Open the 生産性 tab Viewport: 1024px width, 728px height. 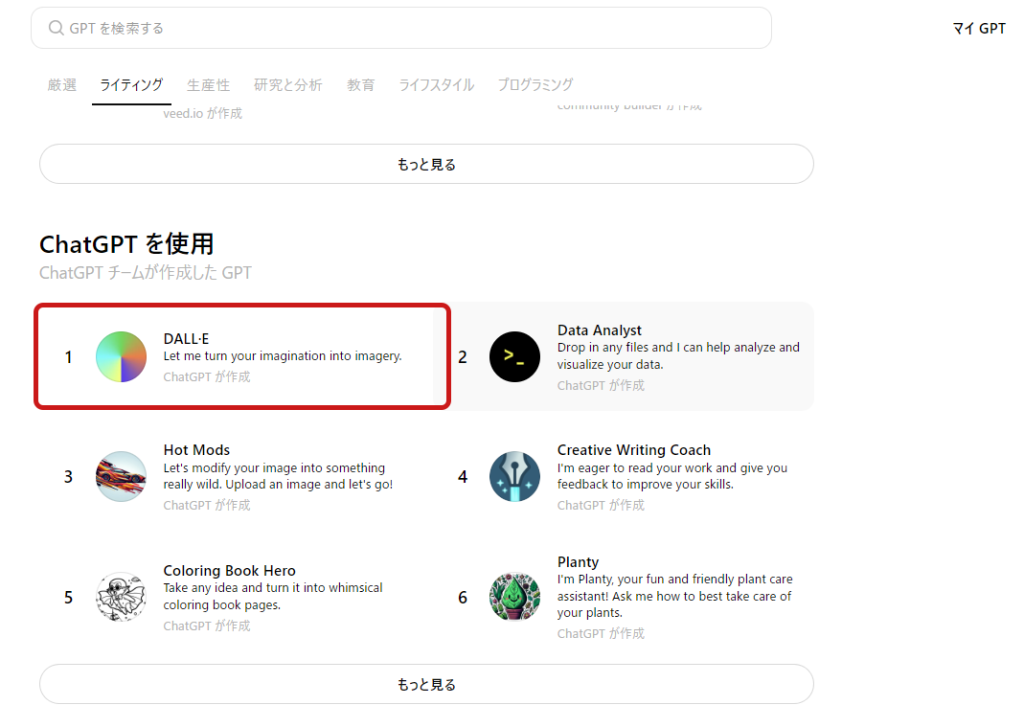208,85
